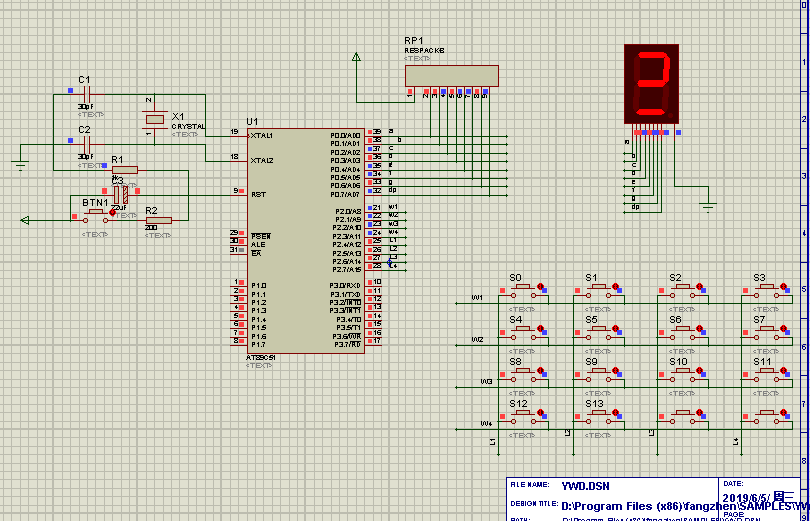Image resolution: width=810 pixels, height=521 pixels.
Task: Click the P0.7/AD7 pin label
Action: point(345,195)
